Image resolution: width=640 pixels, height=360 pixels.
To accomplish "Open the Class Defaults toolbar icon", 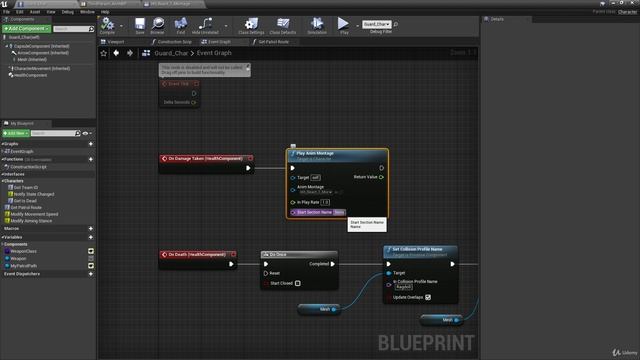I will (x=282, y=24).
